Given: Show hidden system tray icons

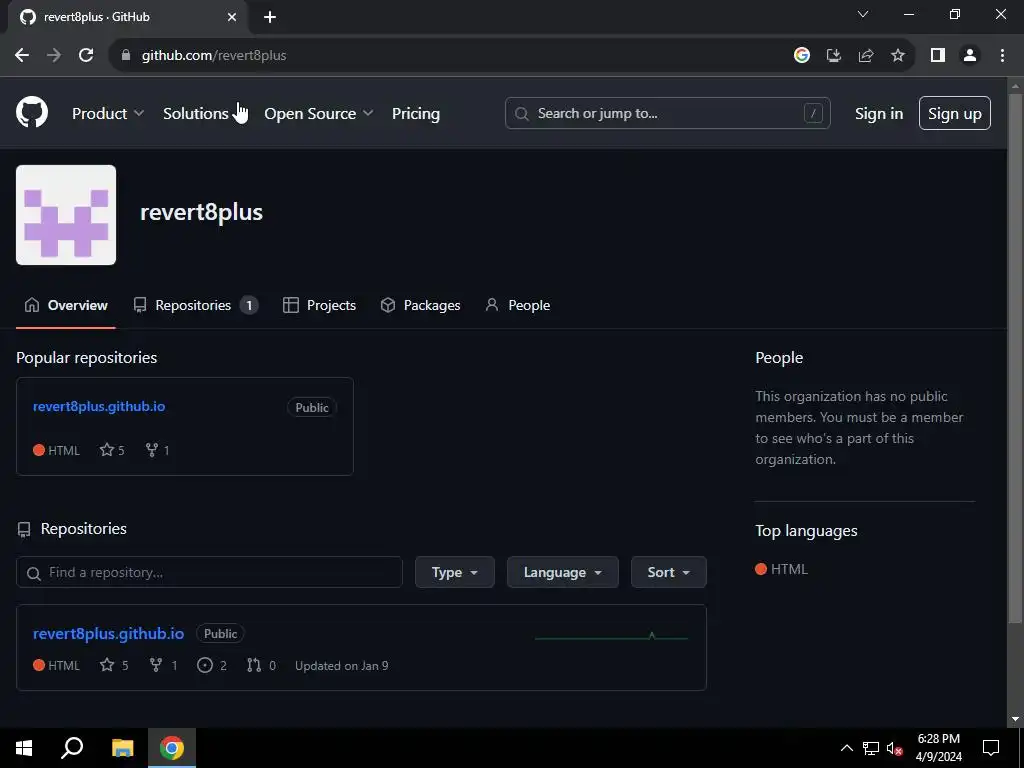Looking at the screenshot, I should (x=846, y=748).
